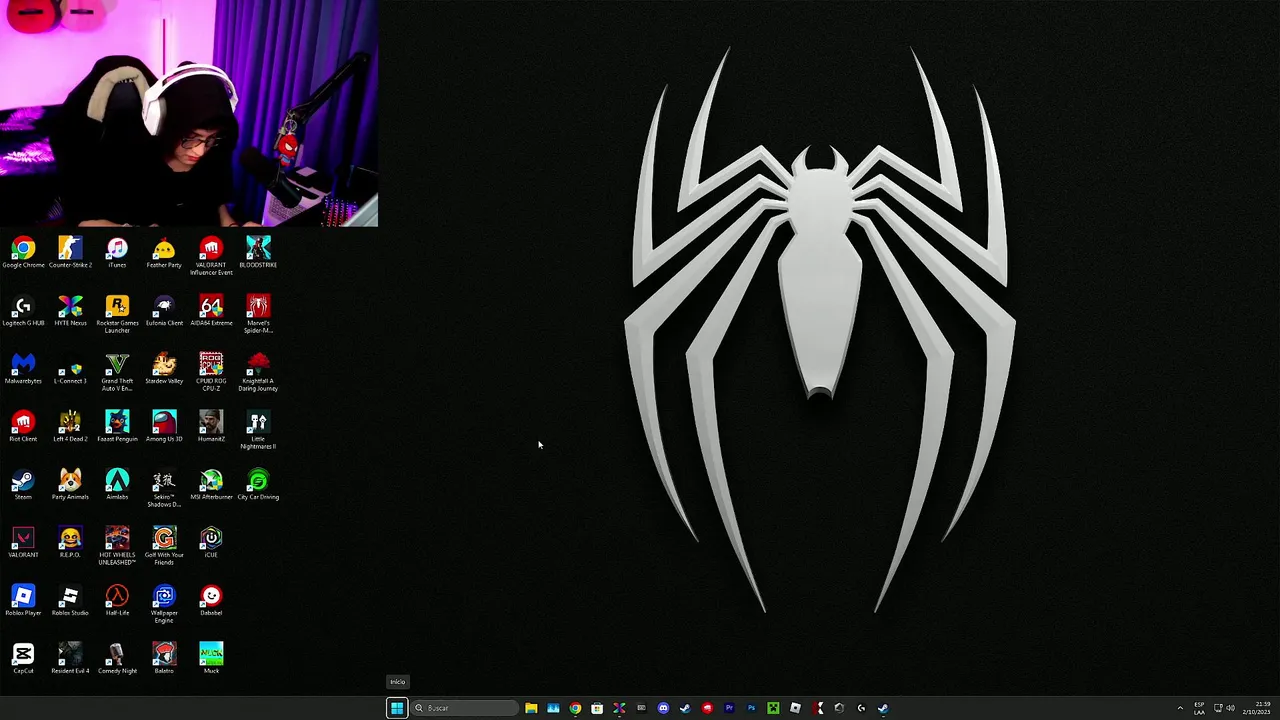
Task: Open the clock and date flyout
Action: coord(1257,708)
